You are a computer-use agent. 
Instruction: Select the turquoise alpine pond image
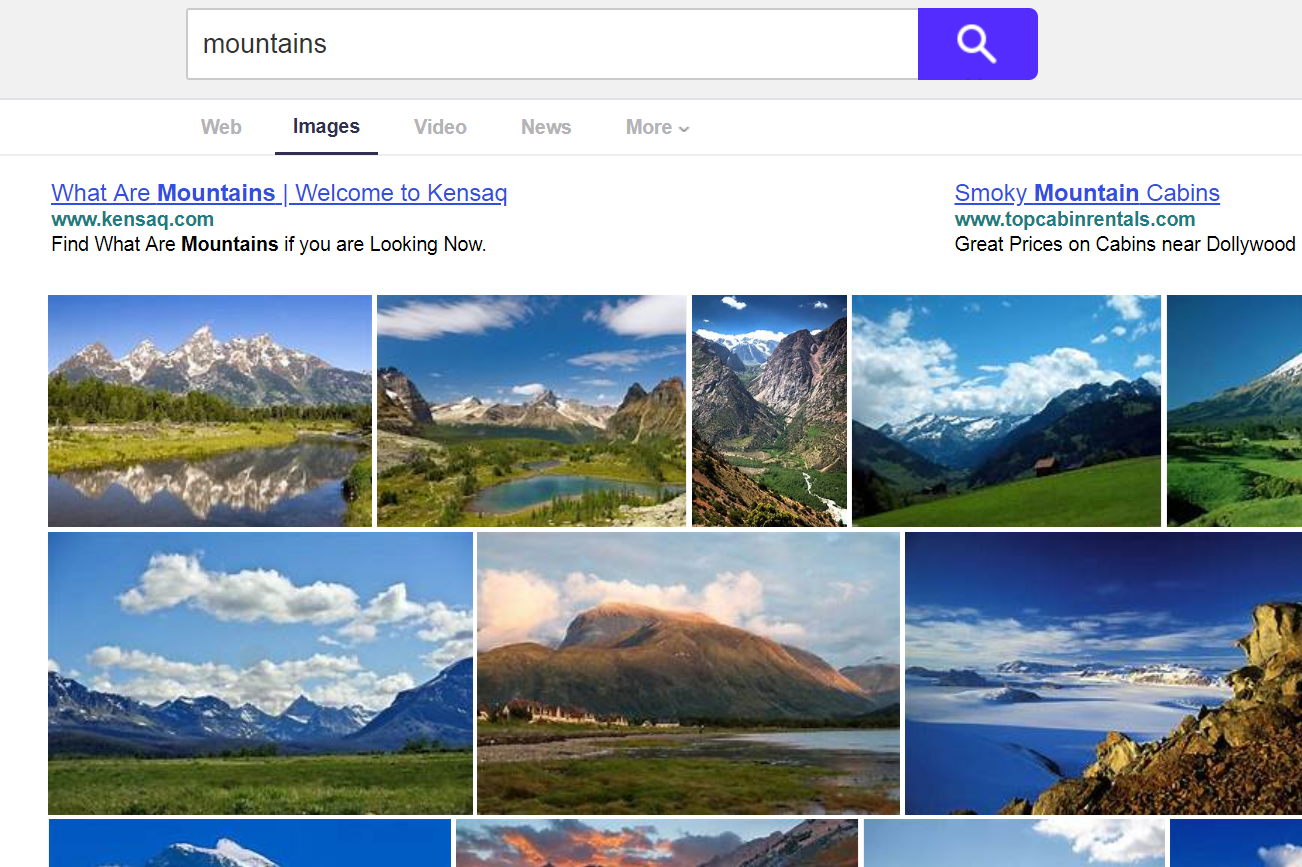[531, 411]
